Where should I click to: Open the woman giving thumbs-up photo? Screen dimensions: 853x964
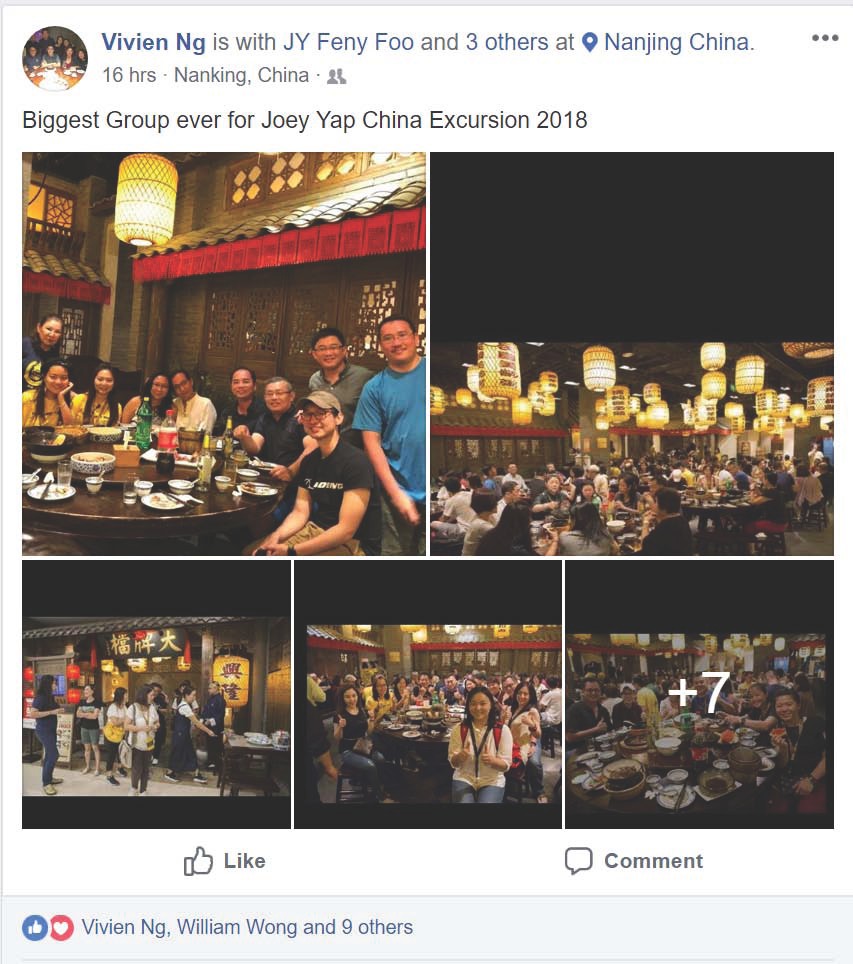[428, 694]
